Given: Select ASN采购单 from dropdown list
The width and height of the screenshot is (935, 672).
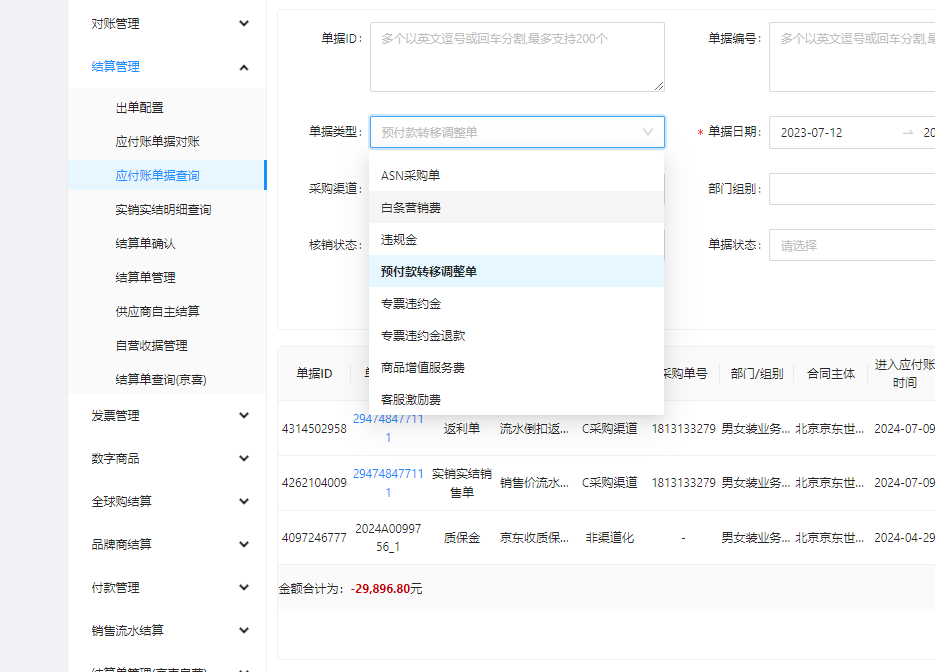Looking at the screenshot, I should (x=410, y=176).
